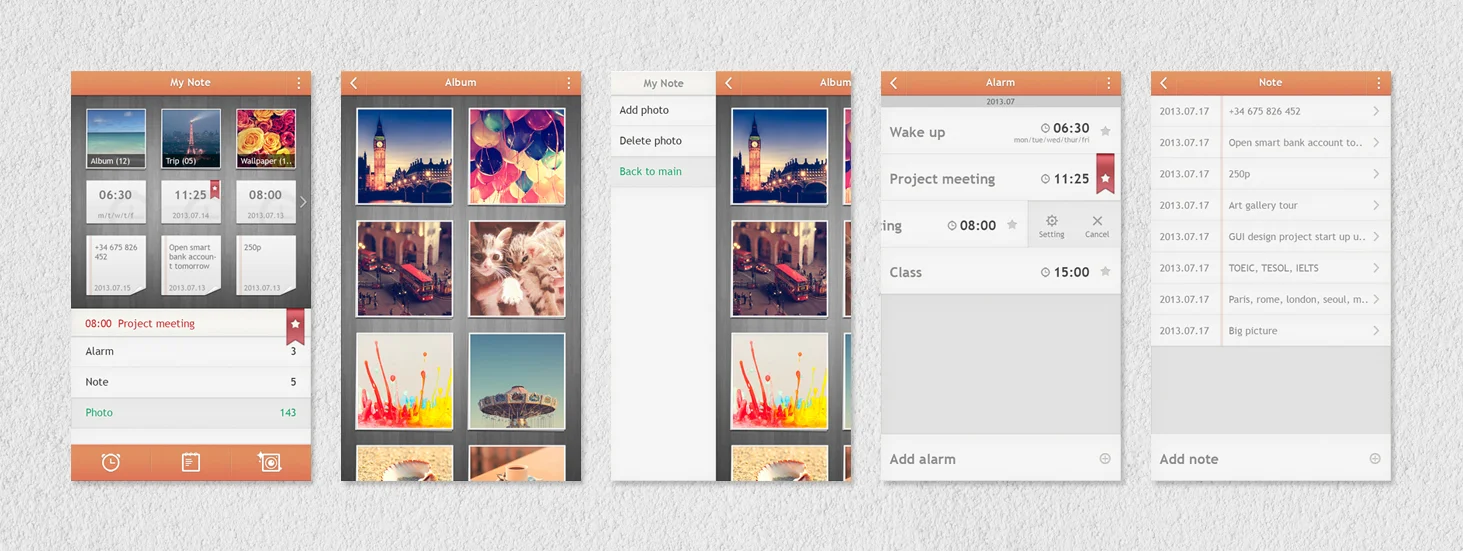Tap the notepad icon in bottom bar
Viewport: 1463px width, 551px height.
[191, 462]
